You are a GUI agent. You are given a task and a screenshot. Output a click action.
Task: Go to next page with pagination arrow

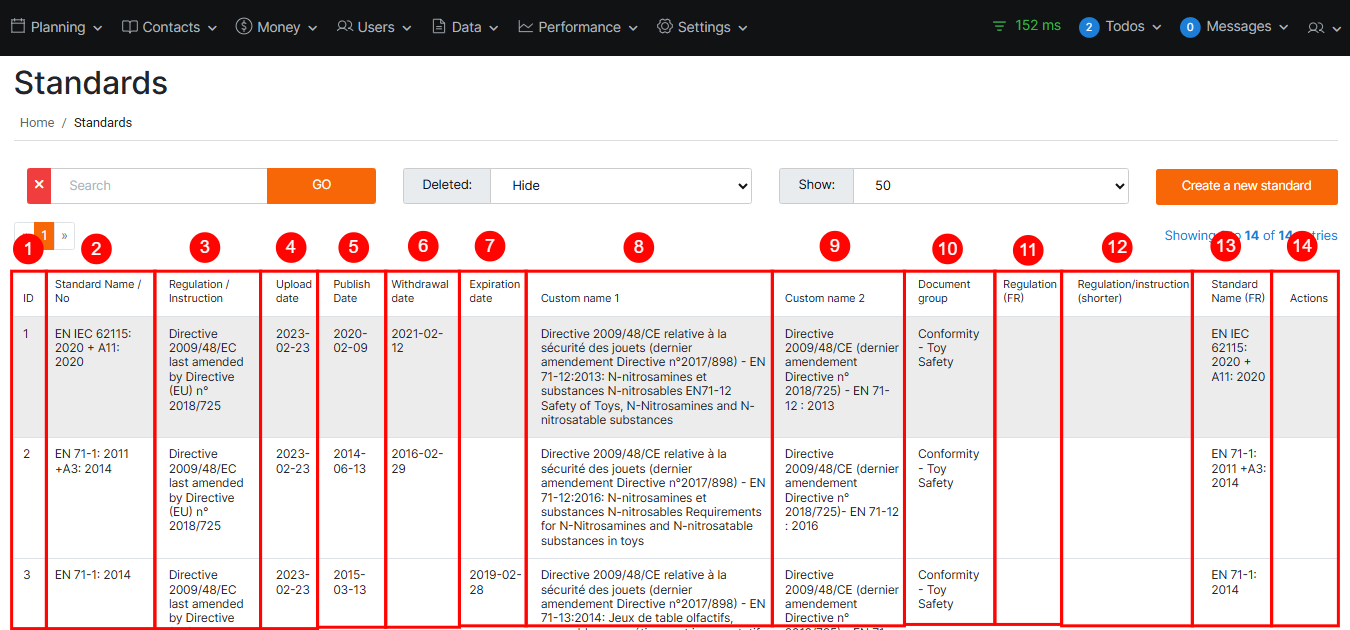click(64, 236)
